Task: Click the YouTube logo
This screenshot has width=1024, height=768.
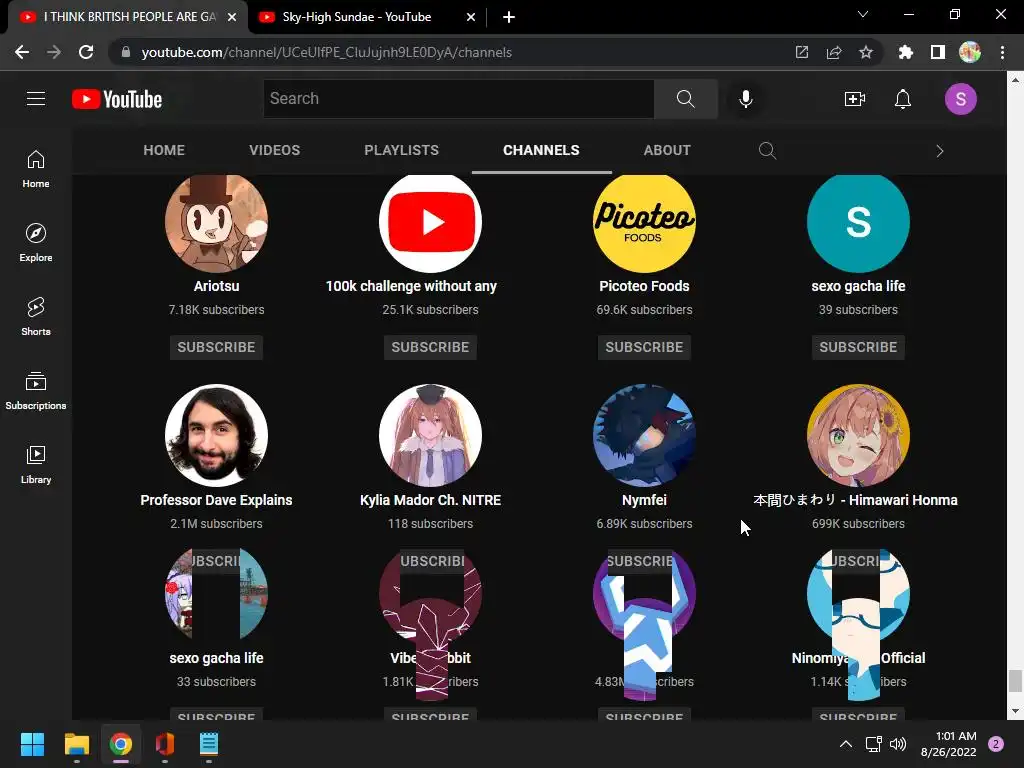Action: [x=117, y=99]
